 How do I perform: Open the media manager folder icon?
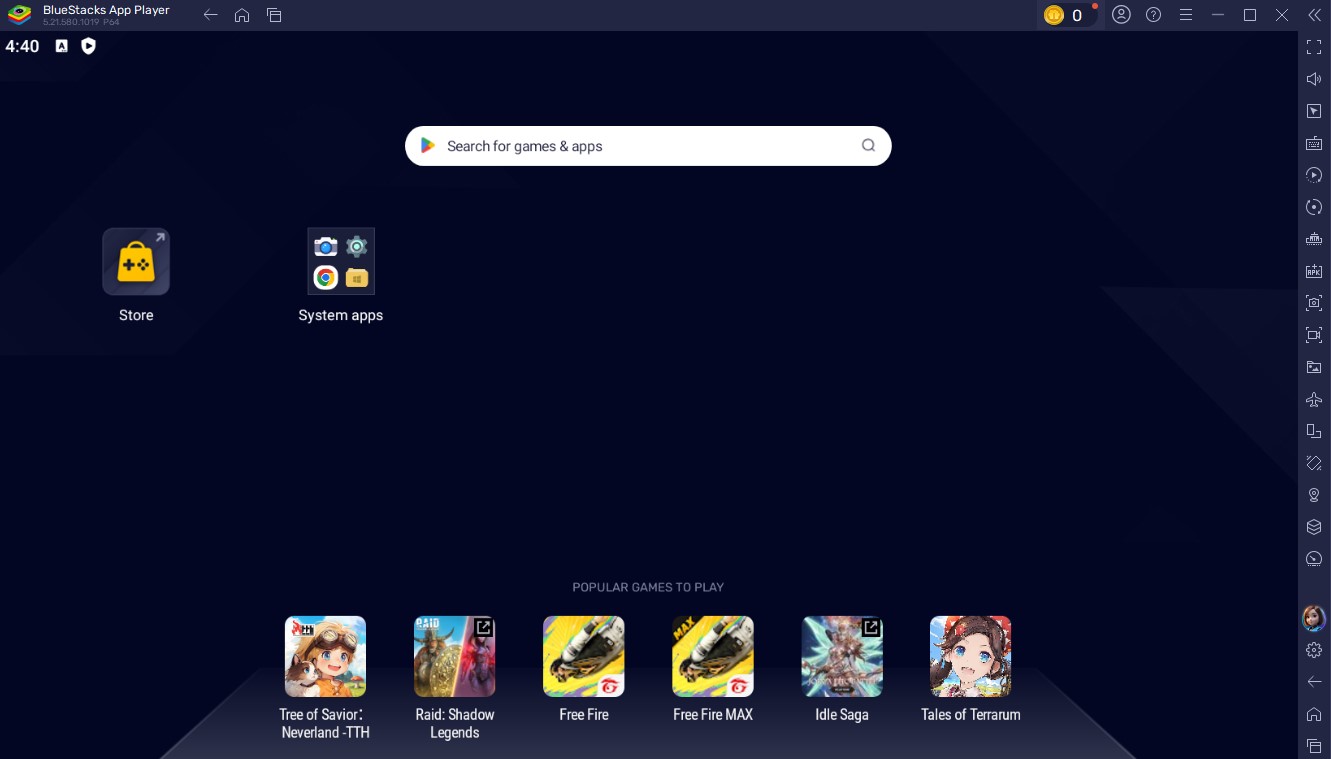coord(1314,367)
